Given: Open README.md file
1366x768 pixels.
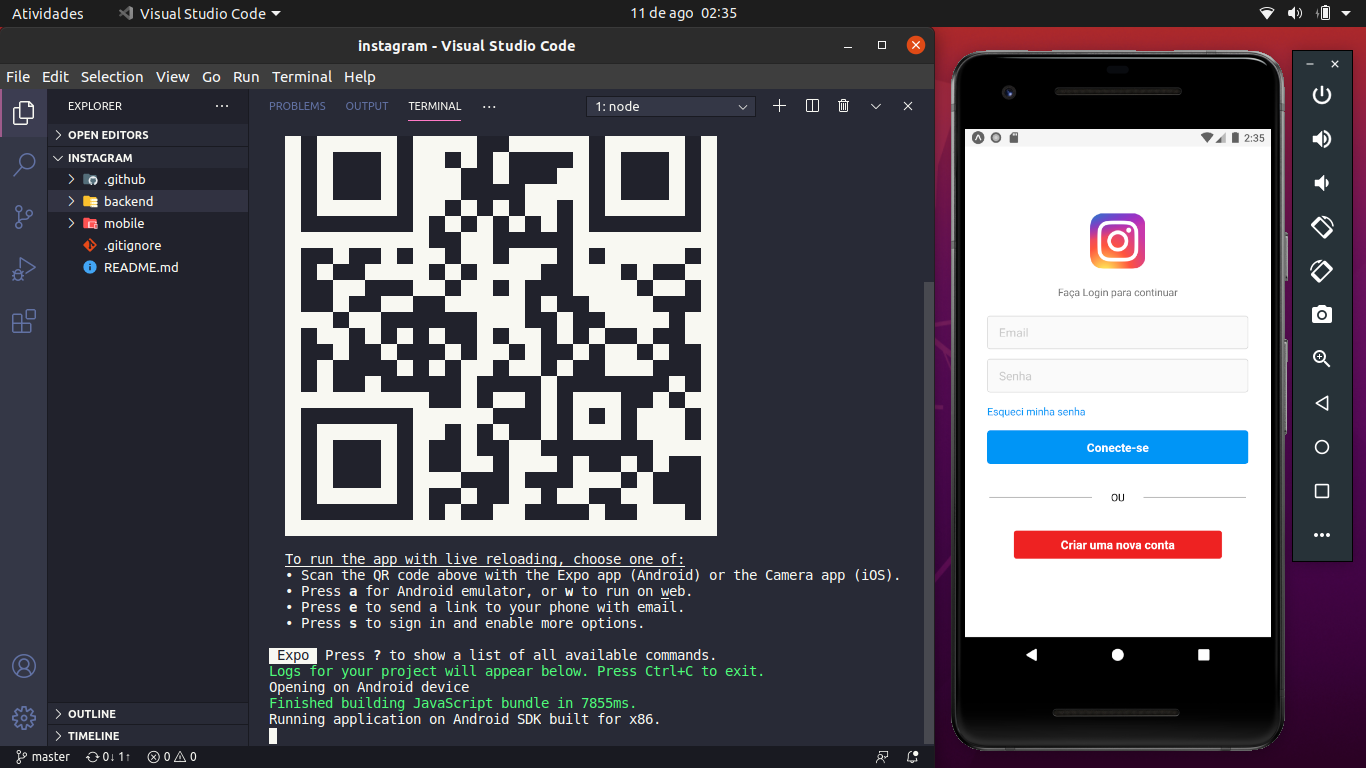Looking at the screenshot, I should point(148,267).
